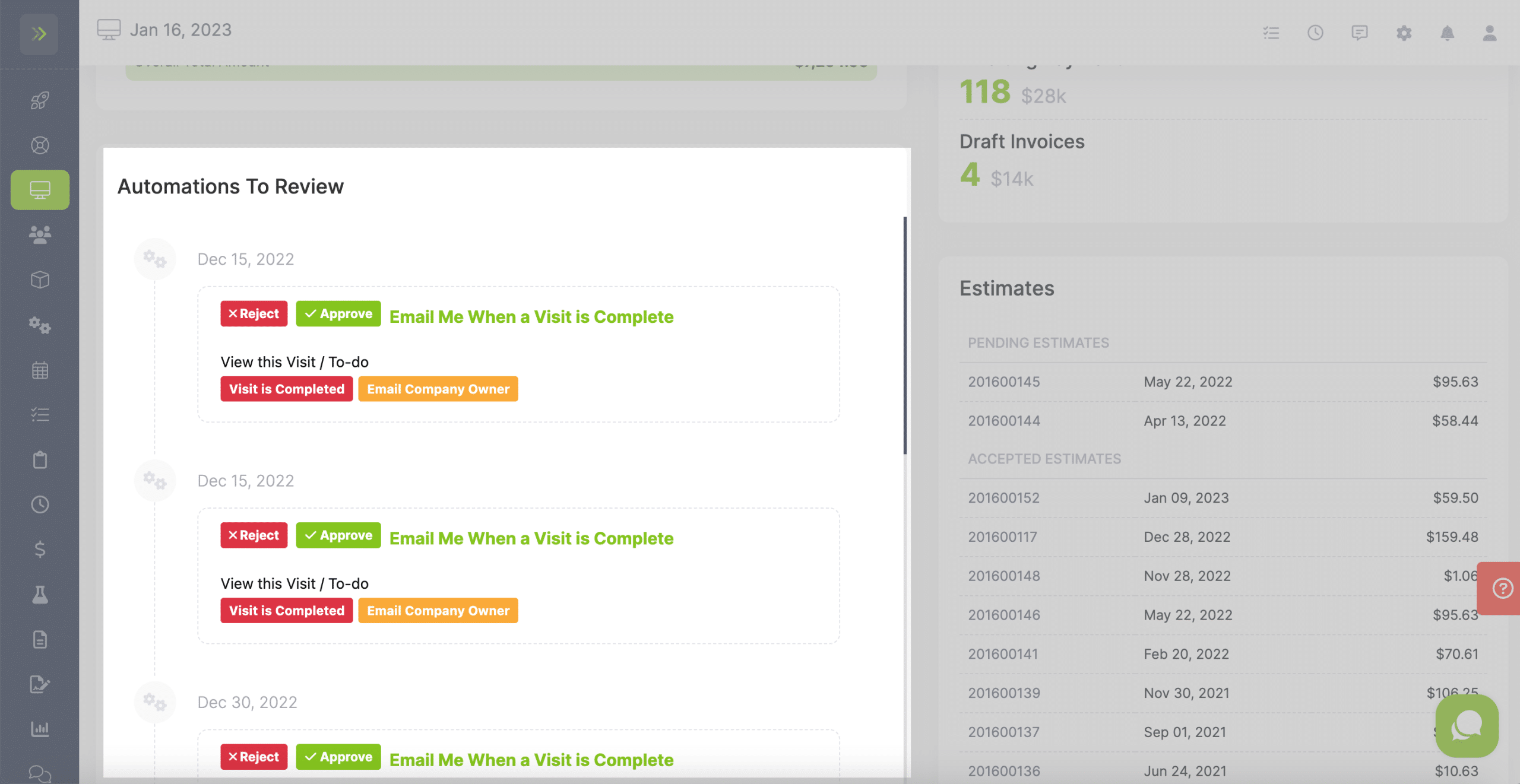Open the calendar grid icon in sidebar
The height and width of the screenshot is (784, 1520).
click(x=40, y=370)
